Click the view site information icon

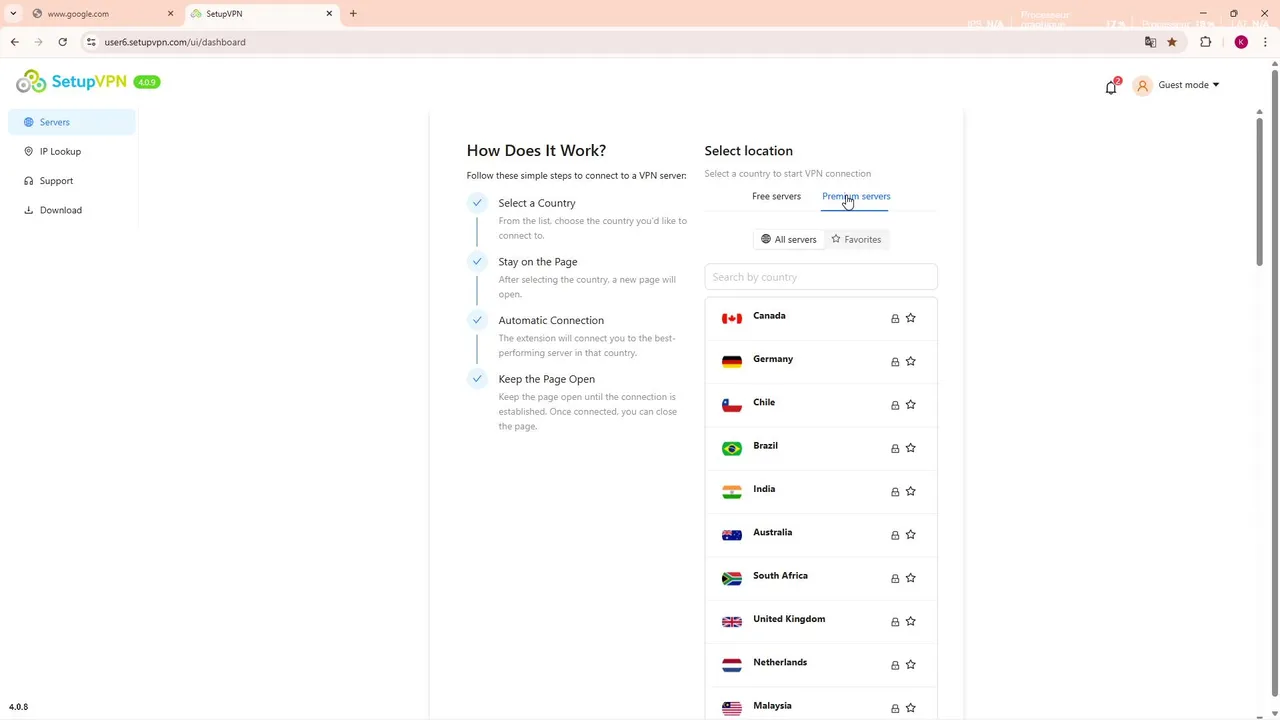coord(91,42)
